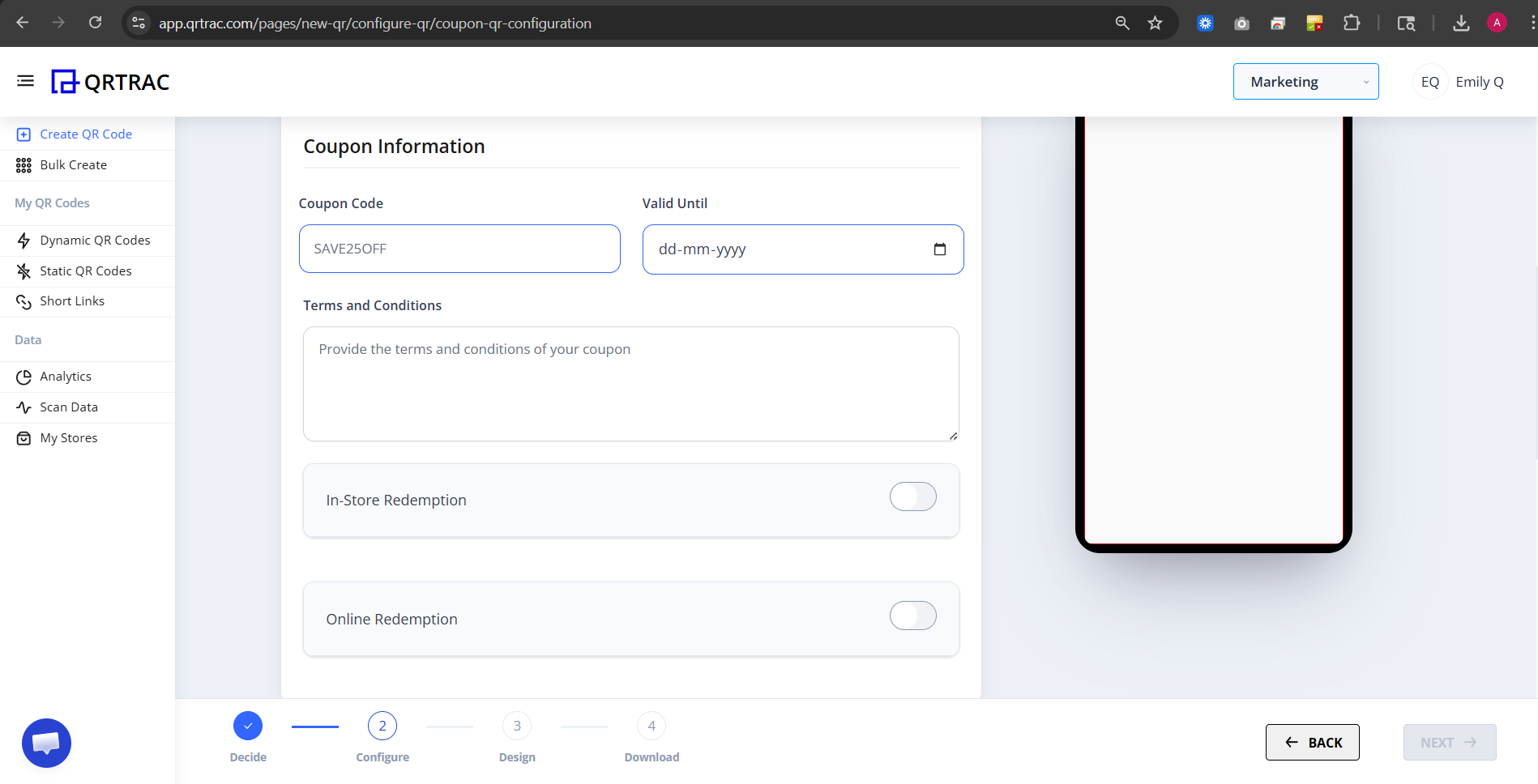Select Create QR Code menu item
The image size is (1538, 784).
pos(86,134)
